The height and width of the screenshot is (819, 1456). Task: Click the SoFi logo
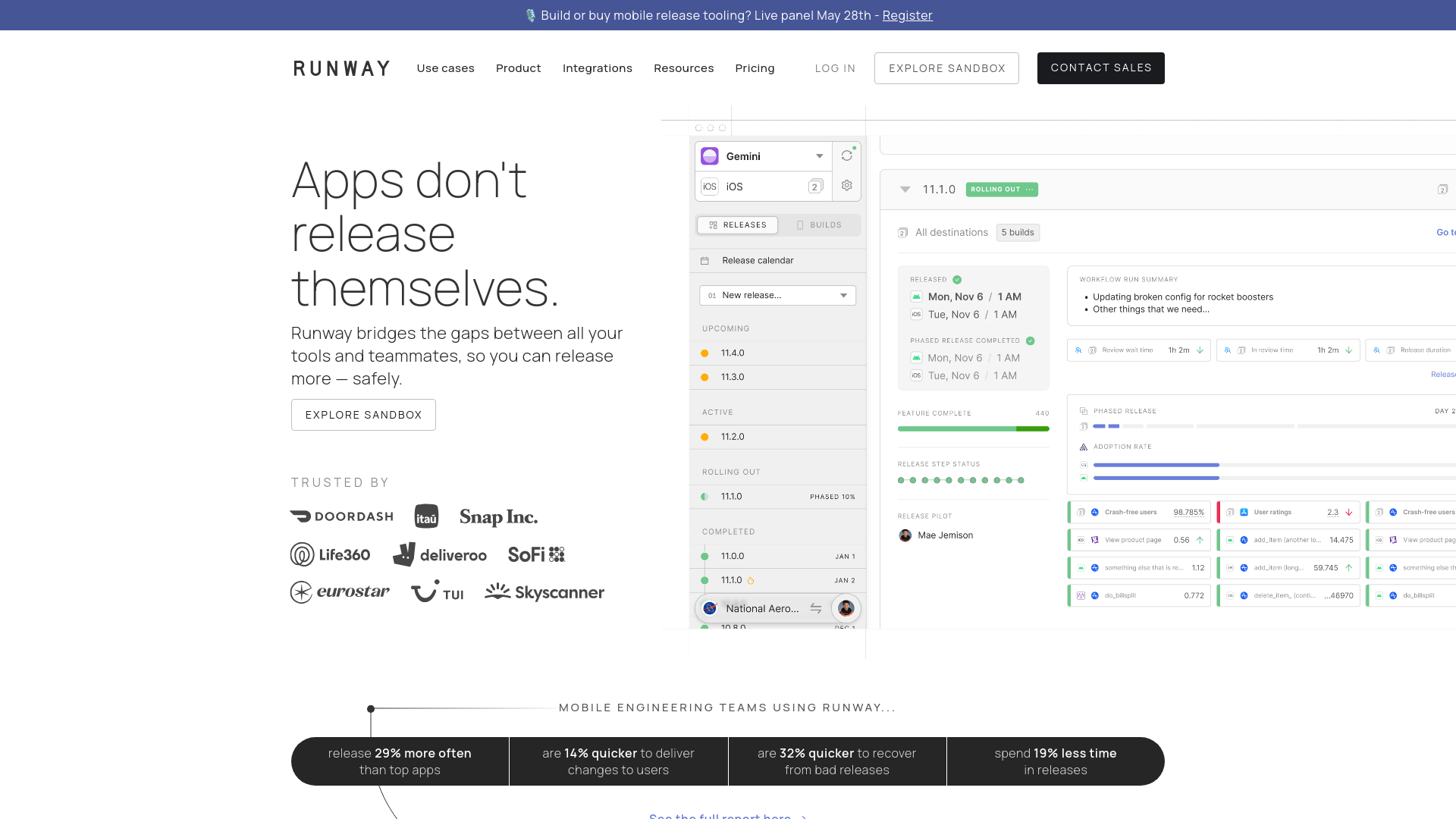(536, 554)
